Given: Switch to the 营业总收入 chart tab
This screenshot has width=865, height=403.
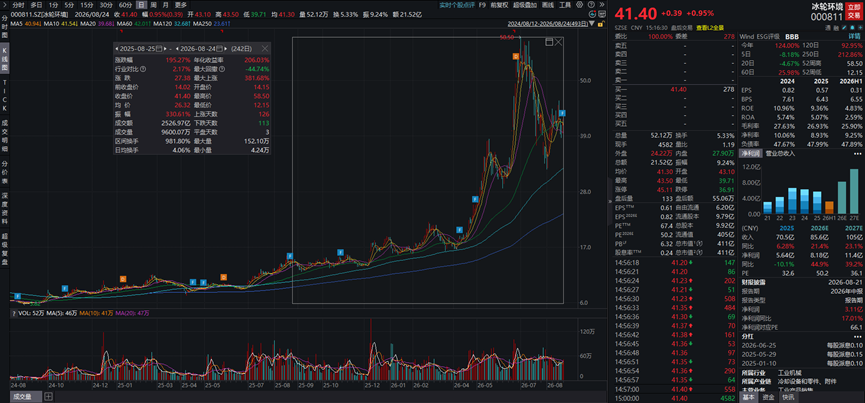Looking at the screenshot, I should coord(780,153).
